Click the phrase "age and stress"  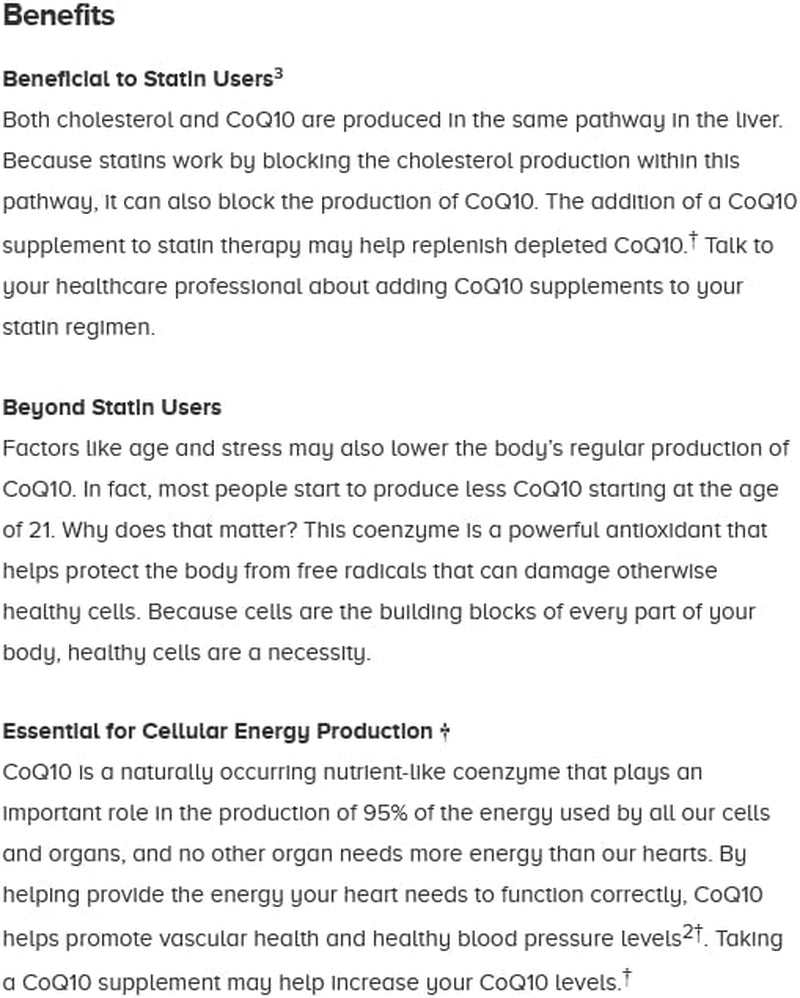coord(177,449)
